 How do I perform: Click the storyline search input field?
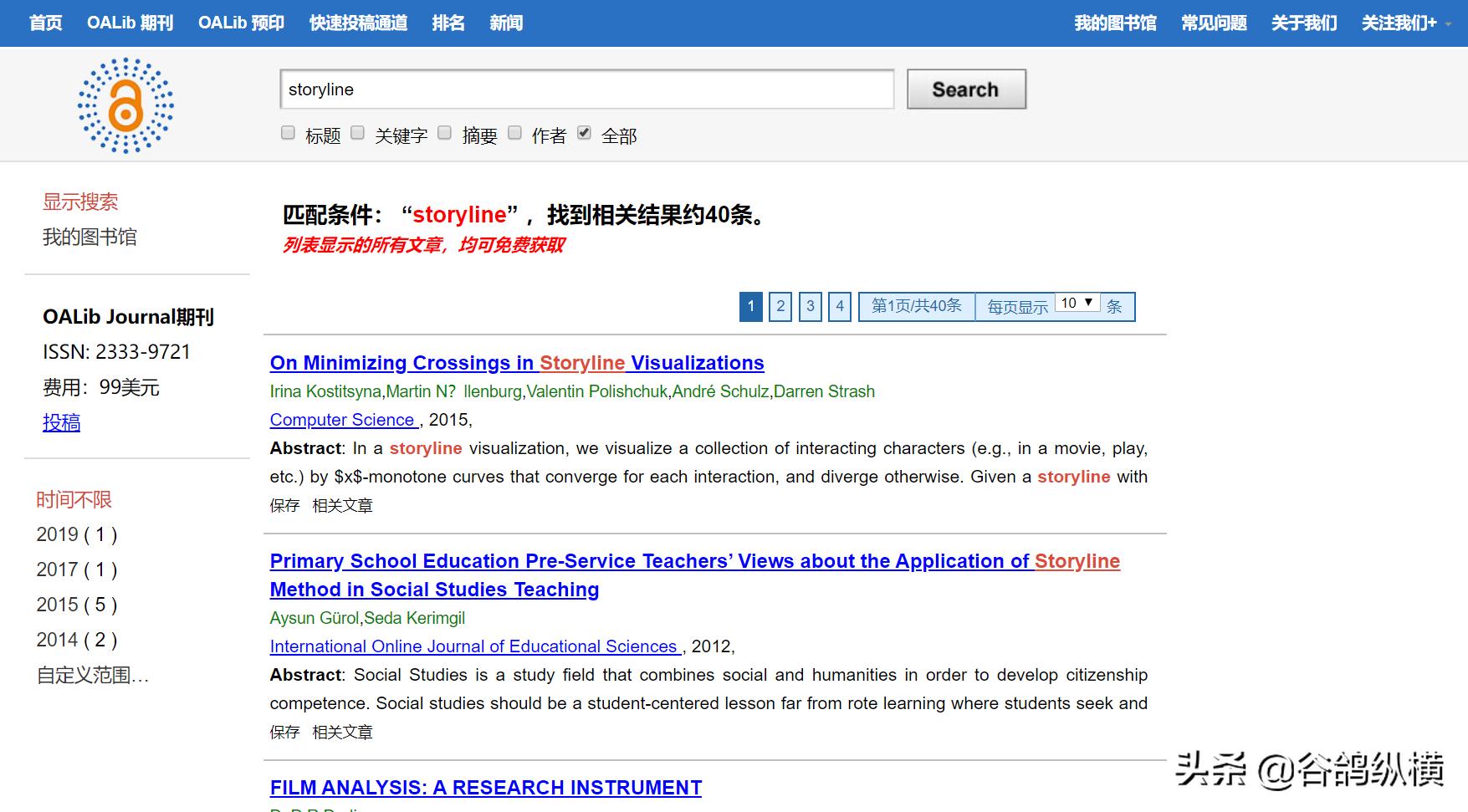pos(586,89)
